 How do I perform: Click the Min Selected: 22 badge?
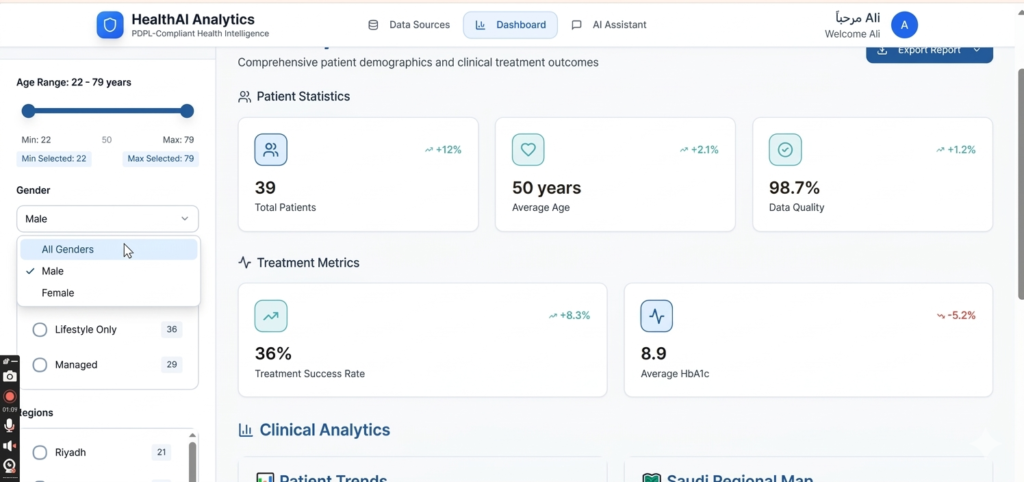(x=54, y=159)
